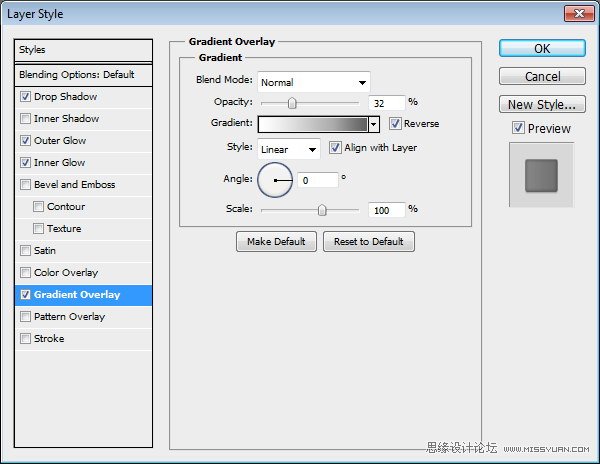Click the New Style button

(x=542, y=104)
